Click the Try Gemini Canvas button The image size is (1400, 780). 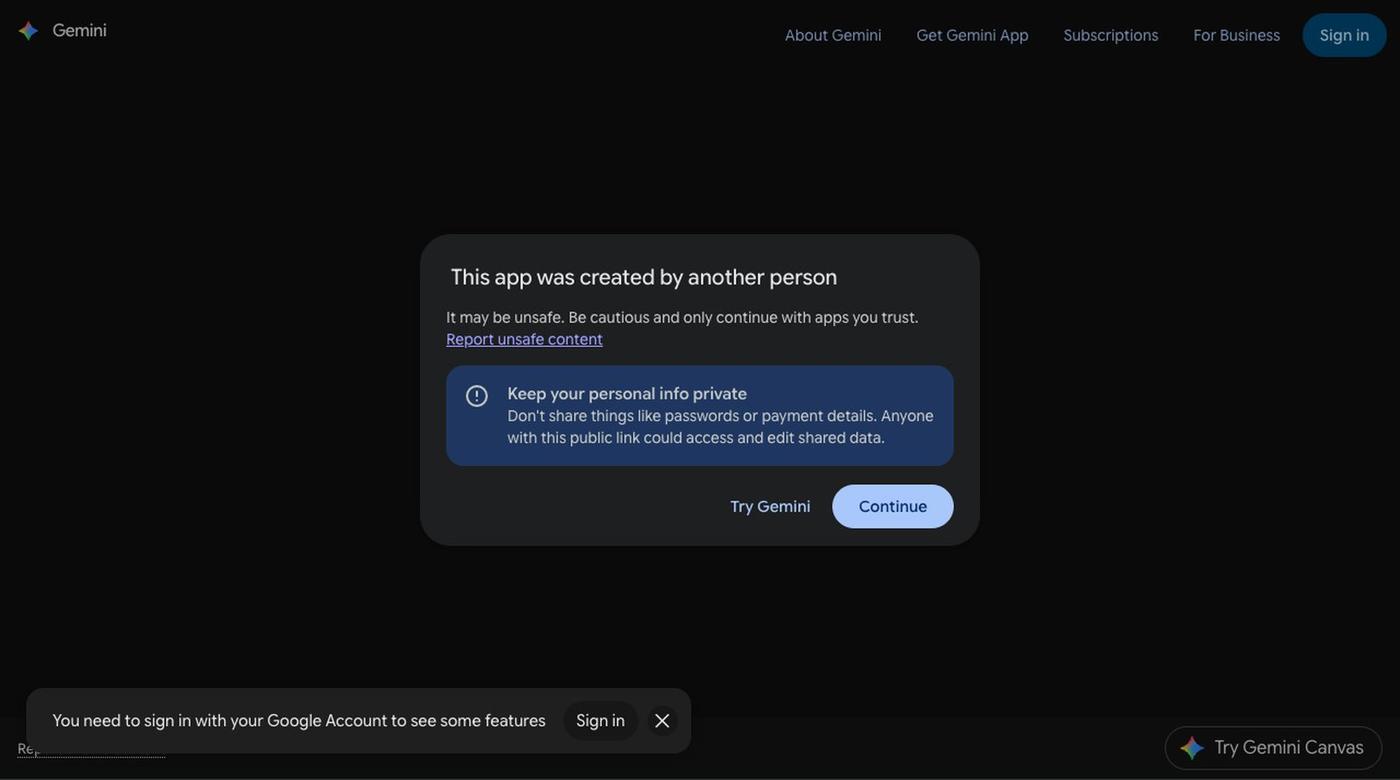tap(1273, 748)
